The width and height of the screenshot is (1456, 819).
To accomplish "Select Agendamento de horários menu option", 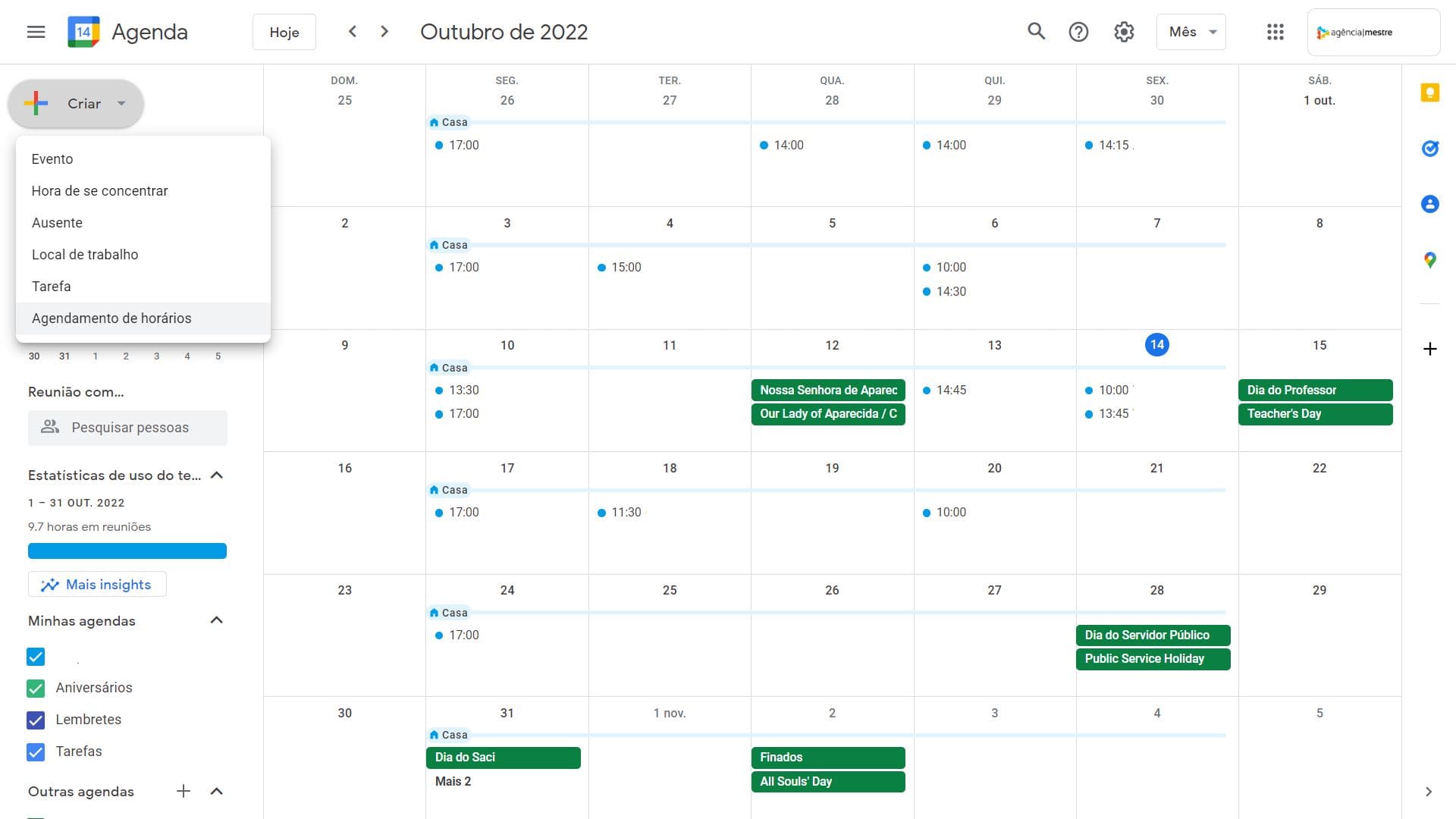I will pyautogui.click(x=111, y=318).
